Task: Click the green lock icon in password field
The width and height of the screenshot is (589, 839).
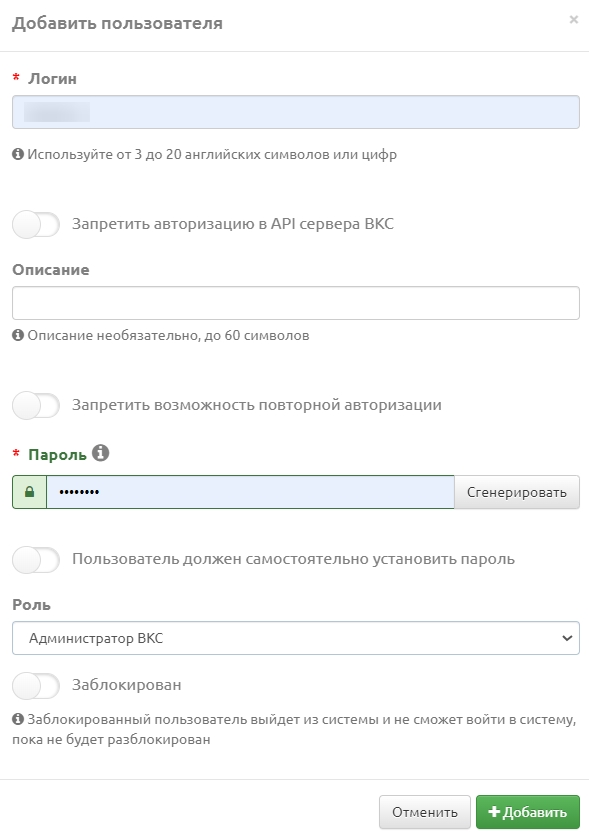Action: tap(29, 492)
